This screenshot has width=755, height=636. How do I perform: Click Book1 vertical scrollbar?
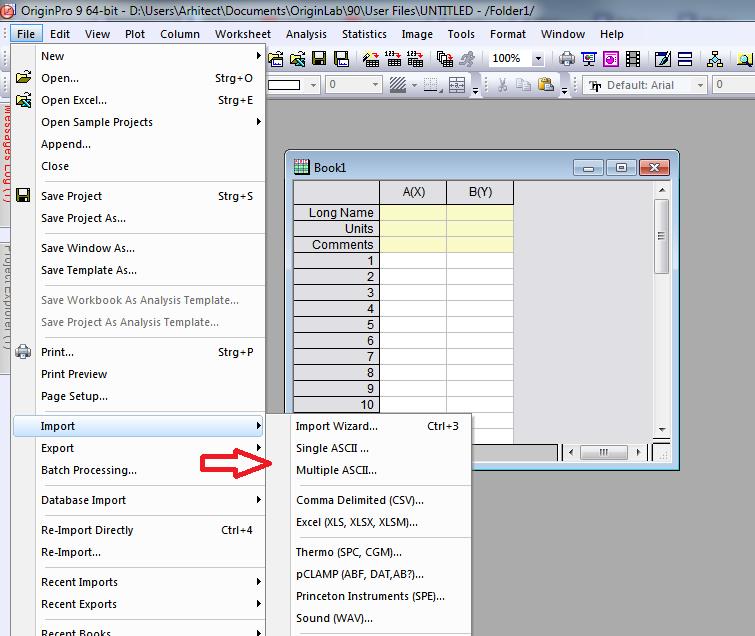coord(661,300)
